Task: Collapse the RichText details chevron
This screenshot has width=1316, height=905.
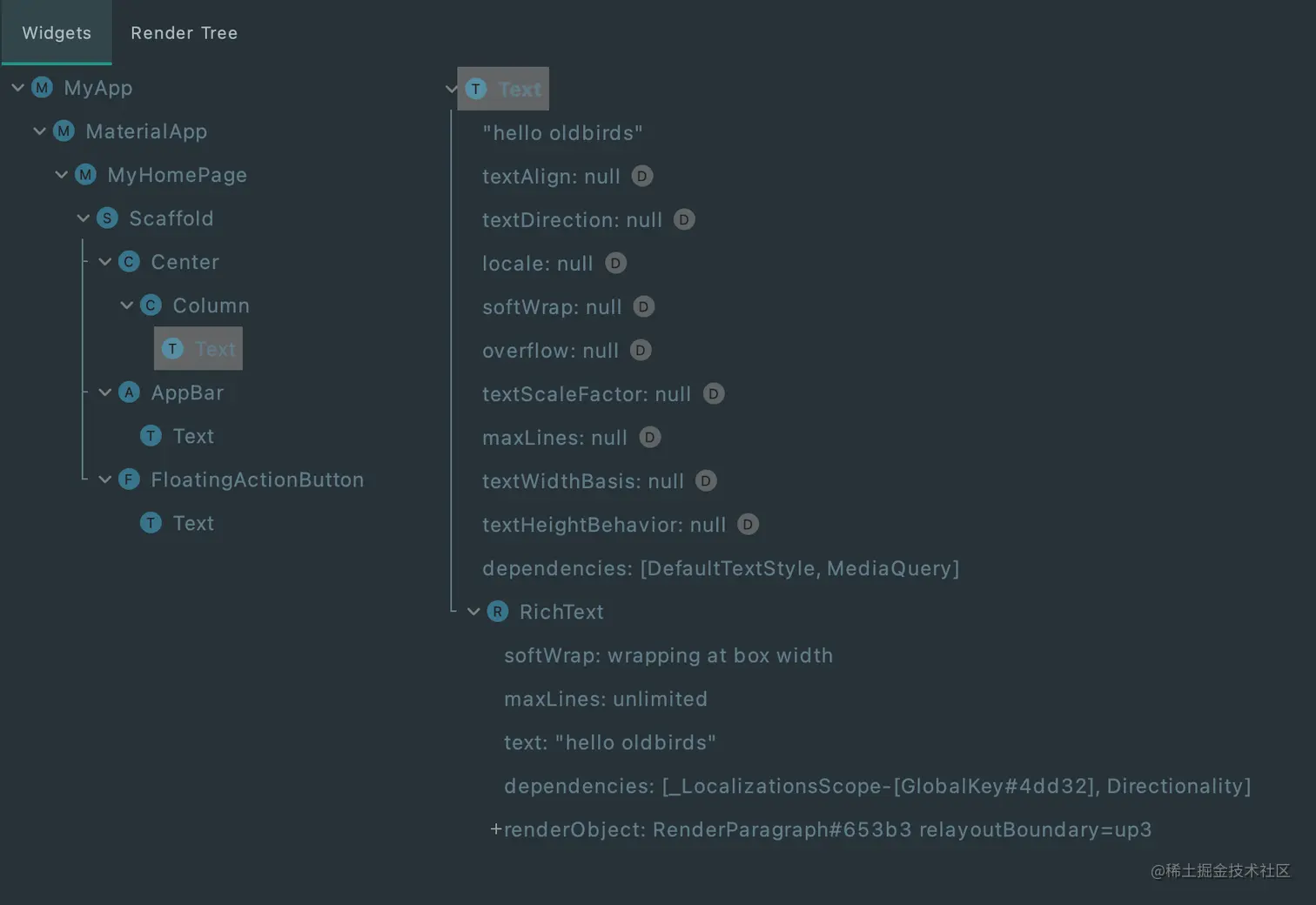Action: [473, 612]
